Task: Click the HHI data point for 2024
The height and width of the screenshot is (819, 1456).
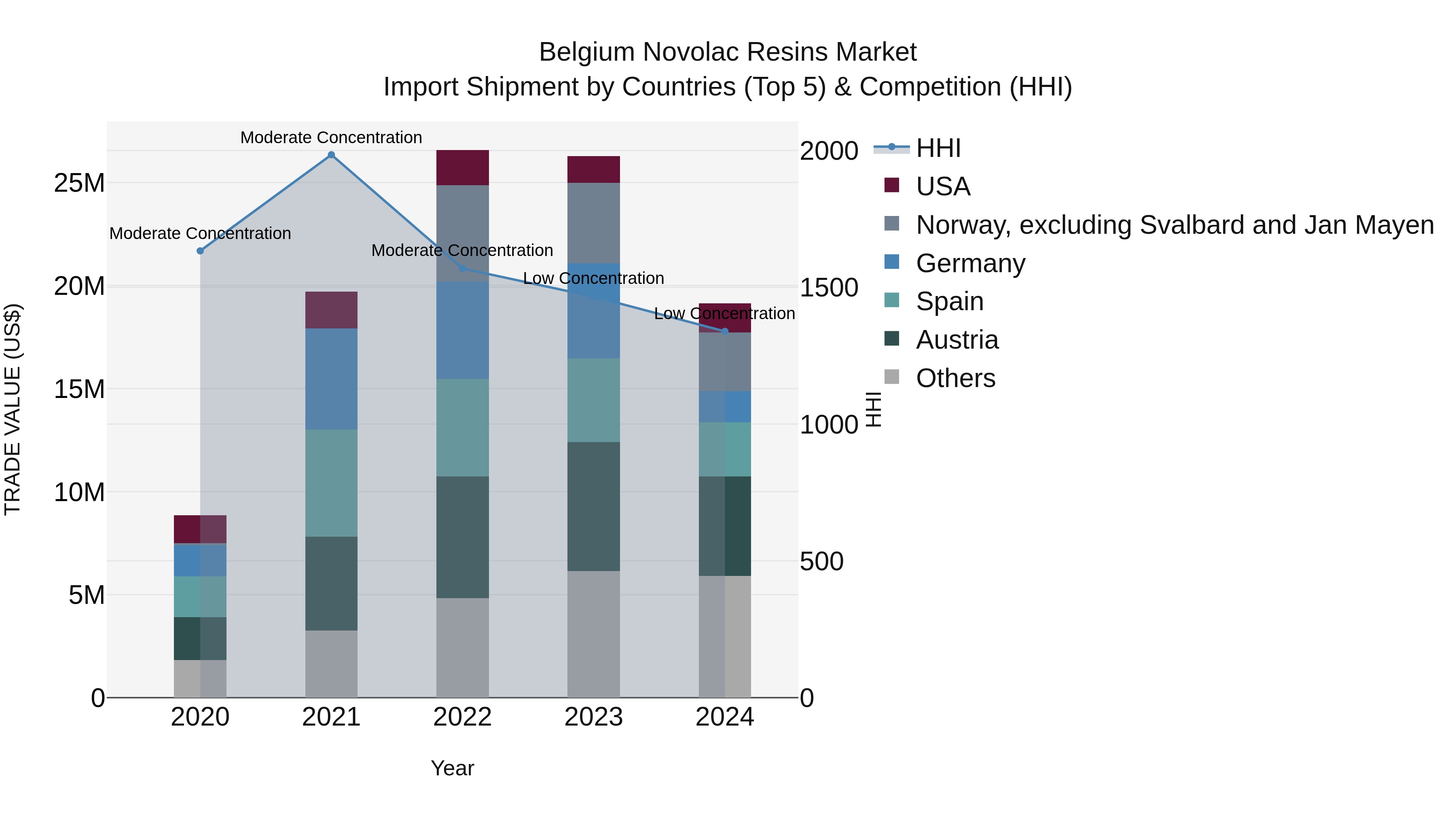Action: pyautogui.click(x=725, y=331)
